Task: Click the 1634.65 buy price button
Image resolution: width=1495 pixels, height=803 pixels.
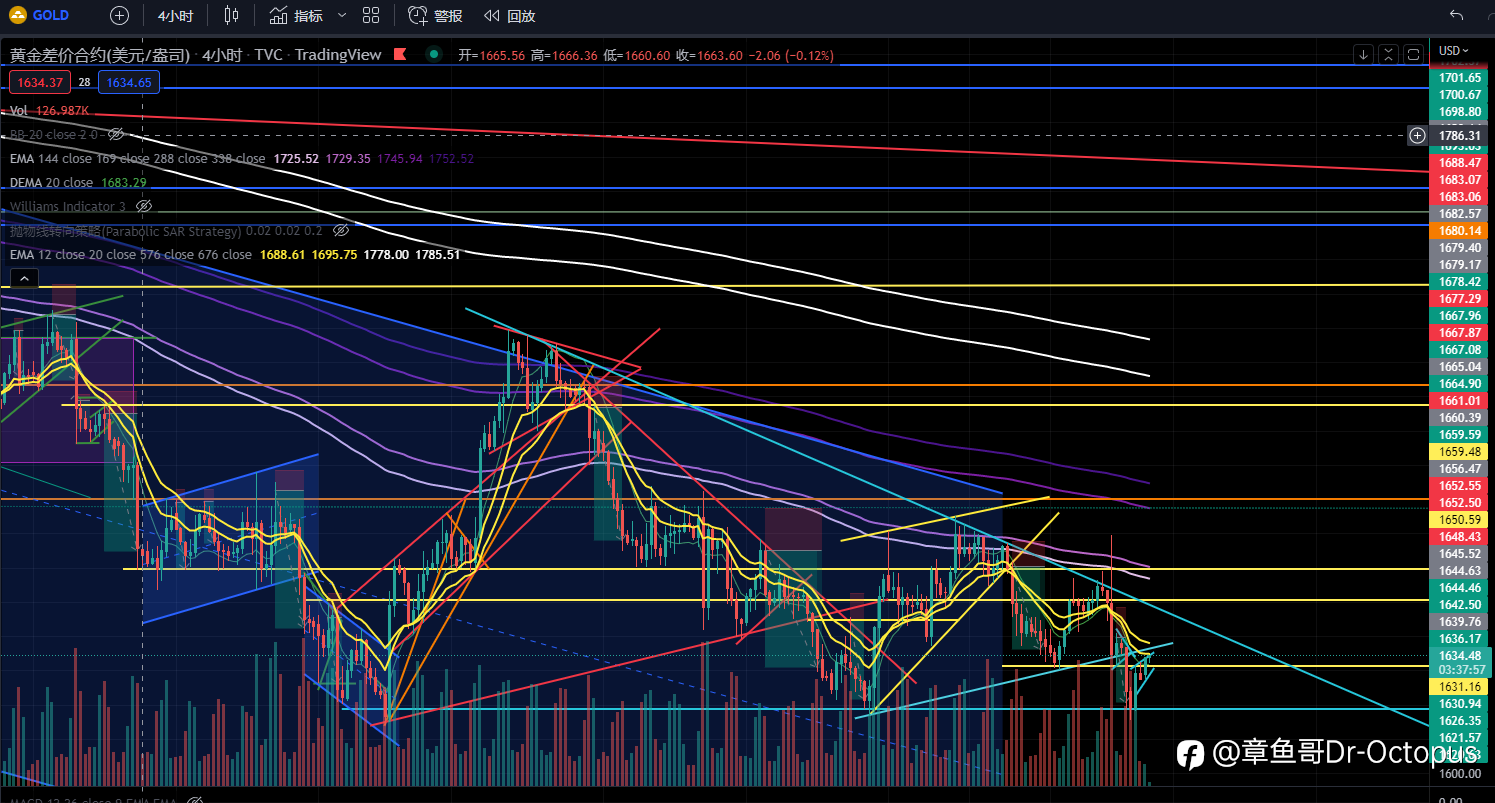Action: click(129, 82)
